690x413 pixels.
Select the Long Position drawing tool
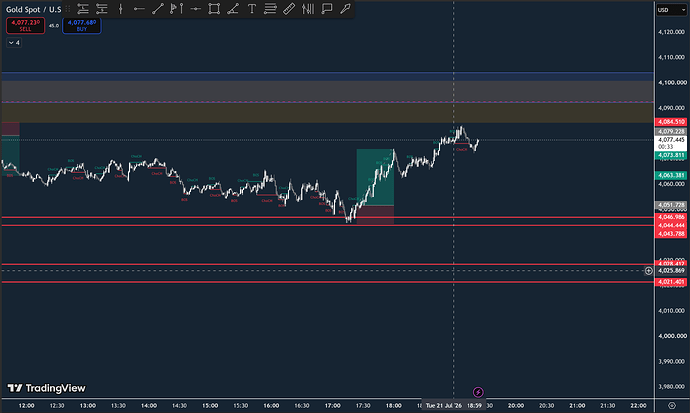tap(83, 9)
